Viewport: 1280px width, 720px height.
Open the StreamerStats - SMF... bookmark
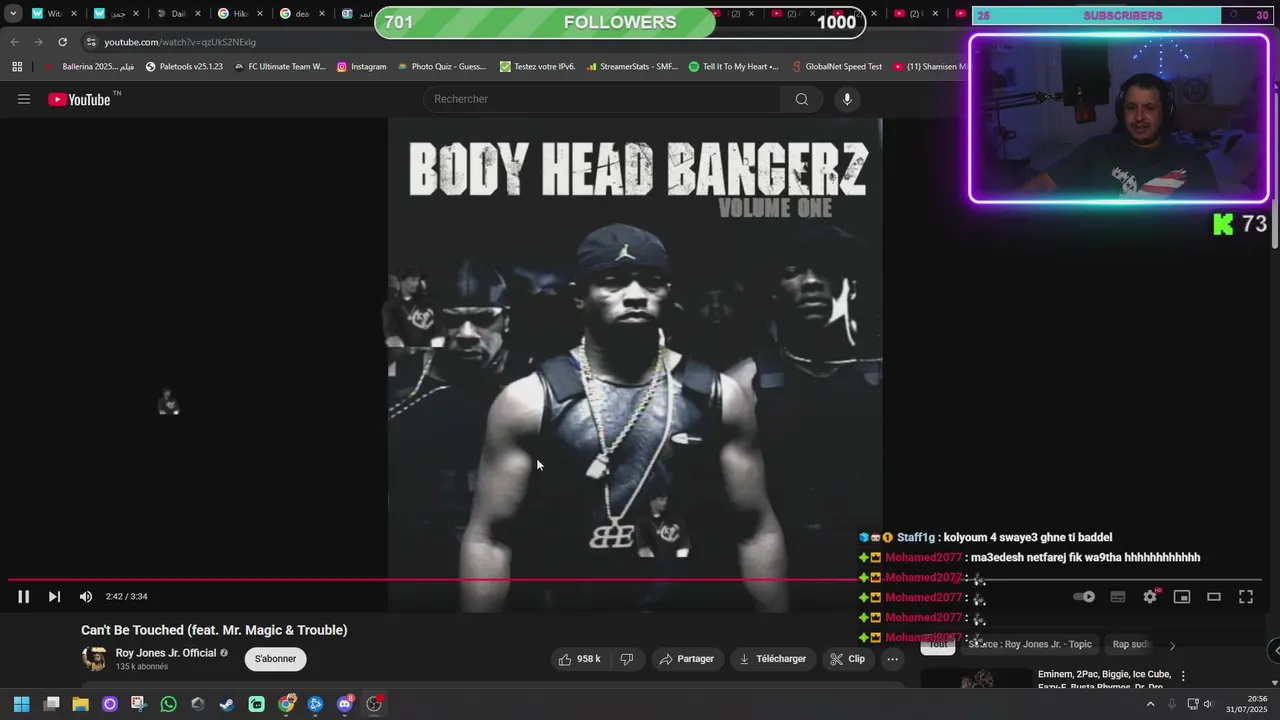tap(631, 67)
